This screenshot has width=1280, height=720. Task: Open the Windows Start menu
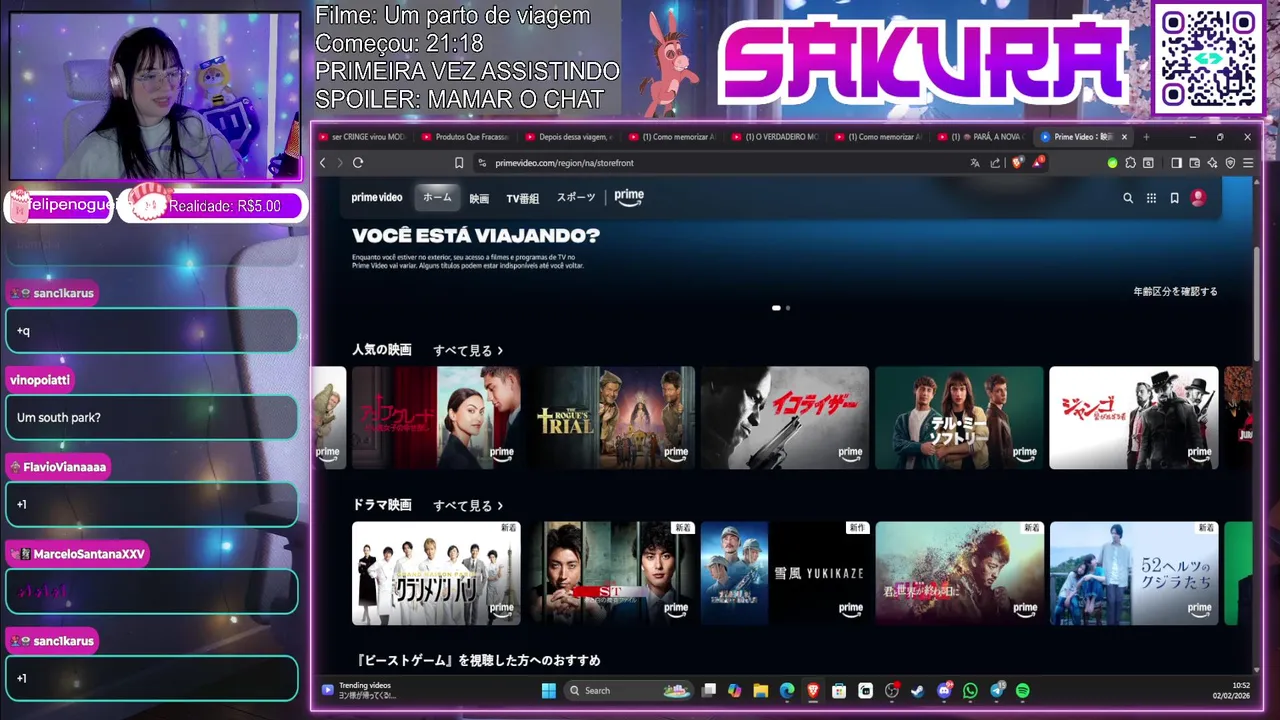[x=548, y=690]
